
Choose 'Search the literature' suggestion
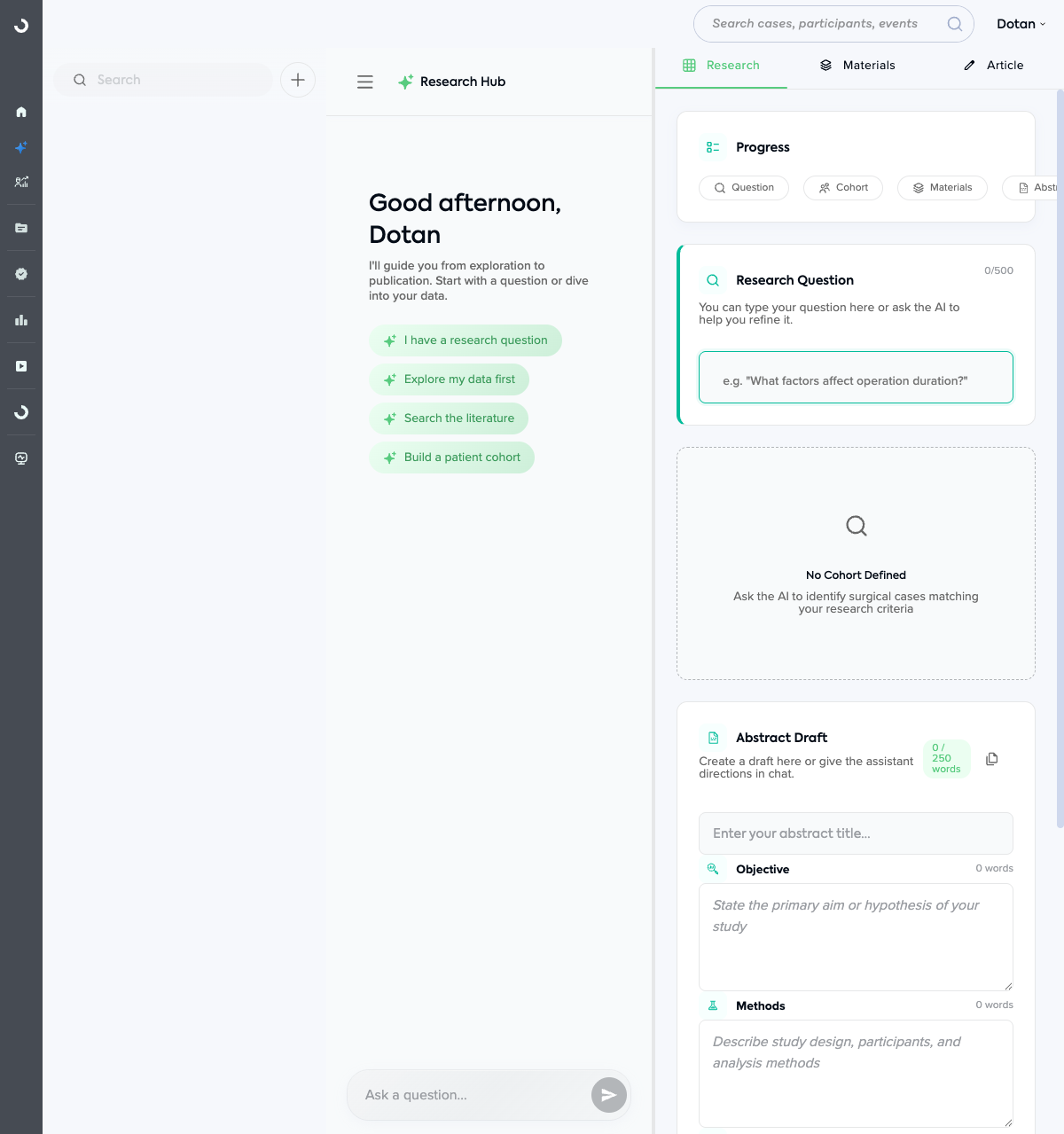(x=449, y=418)
